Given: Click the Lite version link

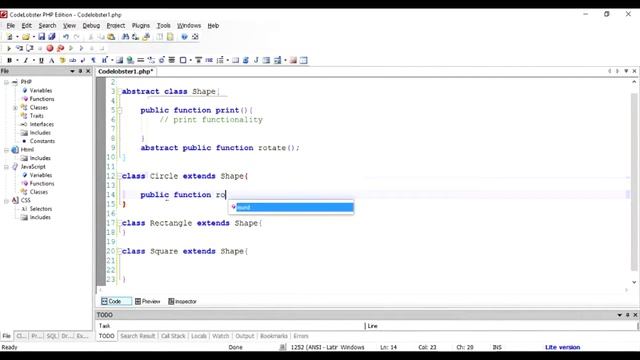Looking at the screenshot, I should (x=562, y=347).
